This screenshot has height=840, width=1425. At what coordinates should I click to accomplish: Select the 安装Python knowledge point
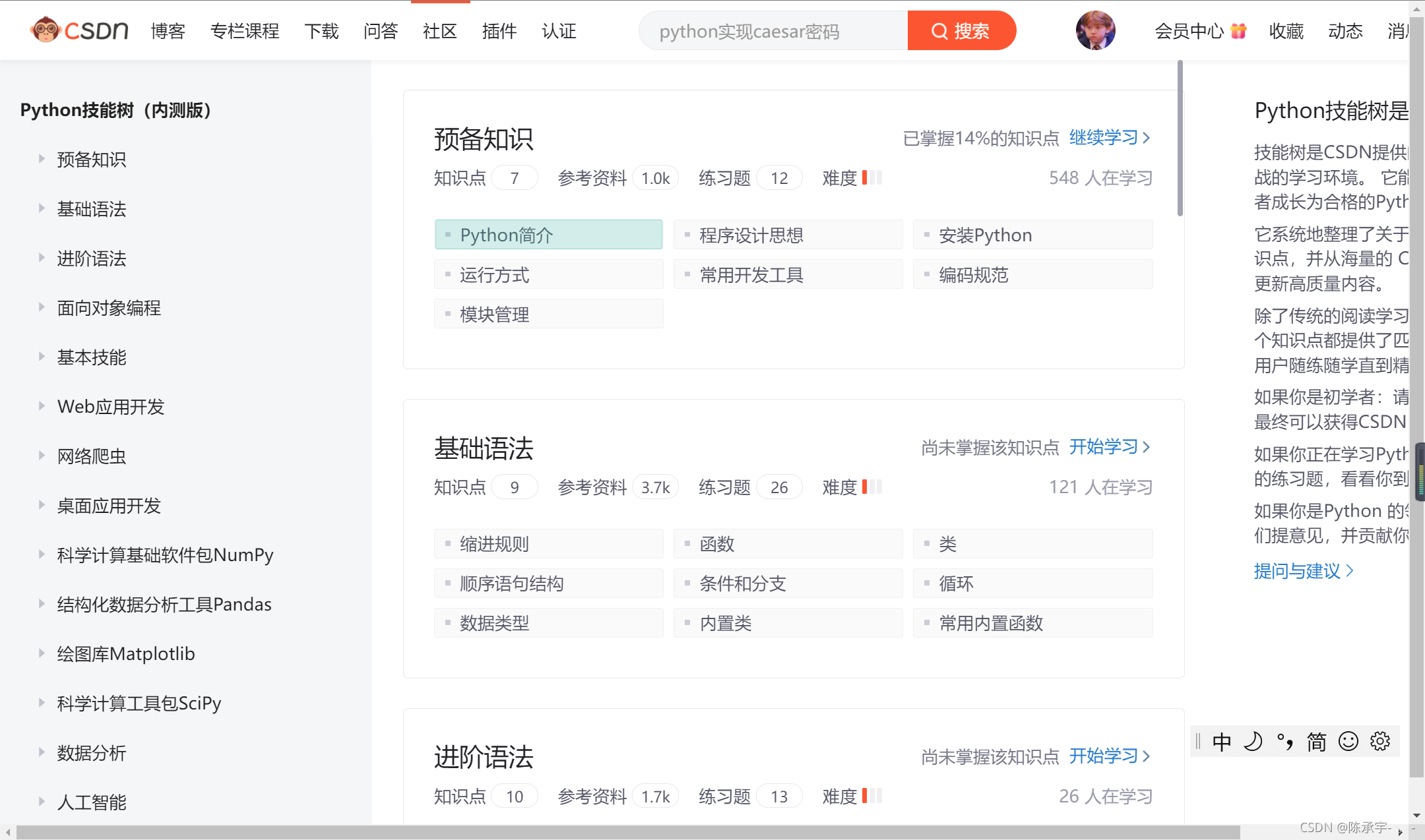pyautogui.click(x=1033, y=235)
